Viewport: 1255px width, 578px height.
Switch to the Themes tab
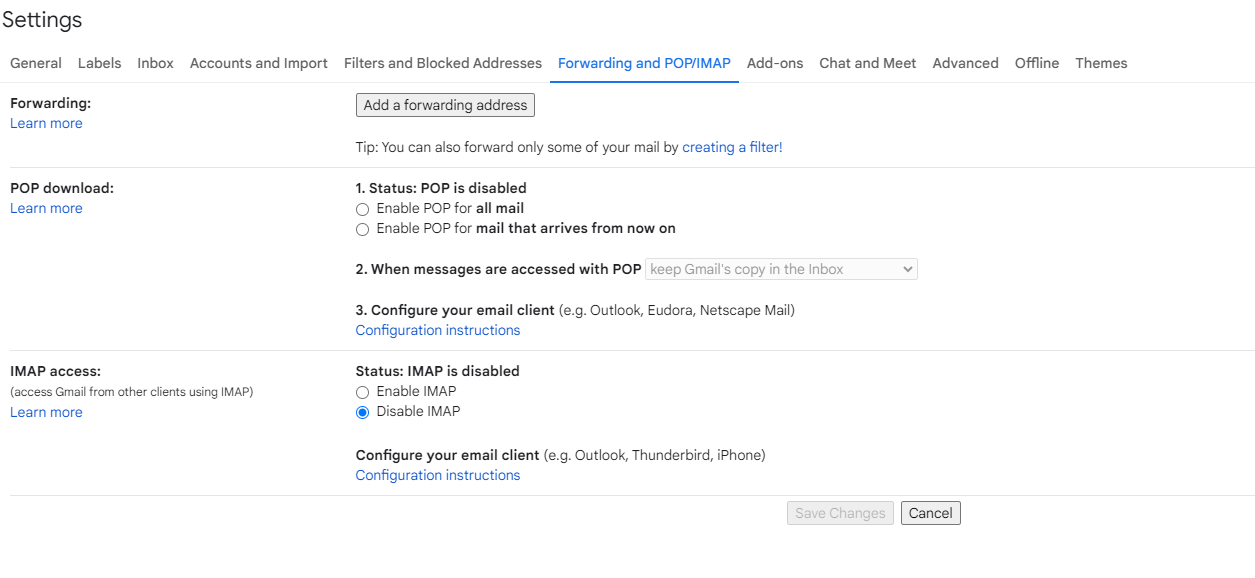1101,63
